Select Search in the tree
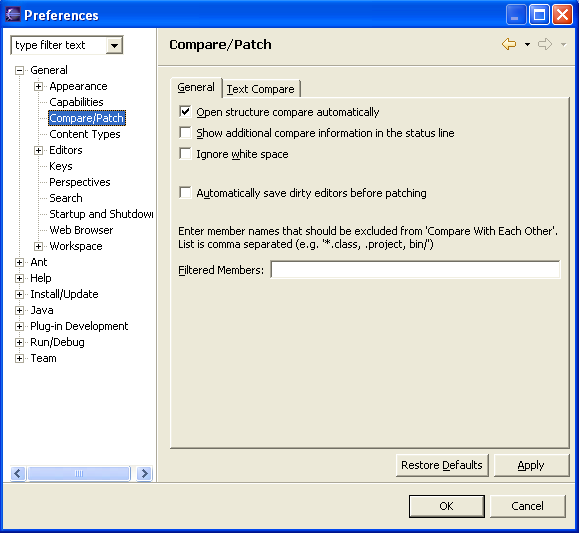 click(x=66, y=198)
